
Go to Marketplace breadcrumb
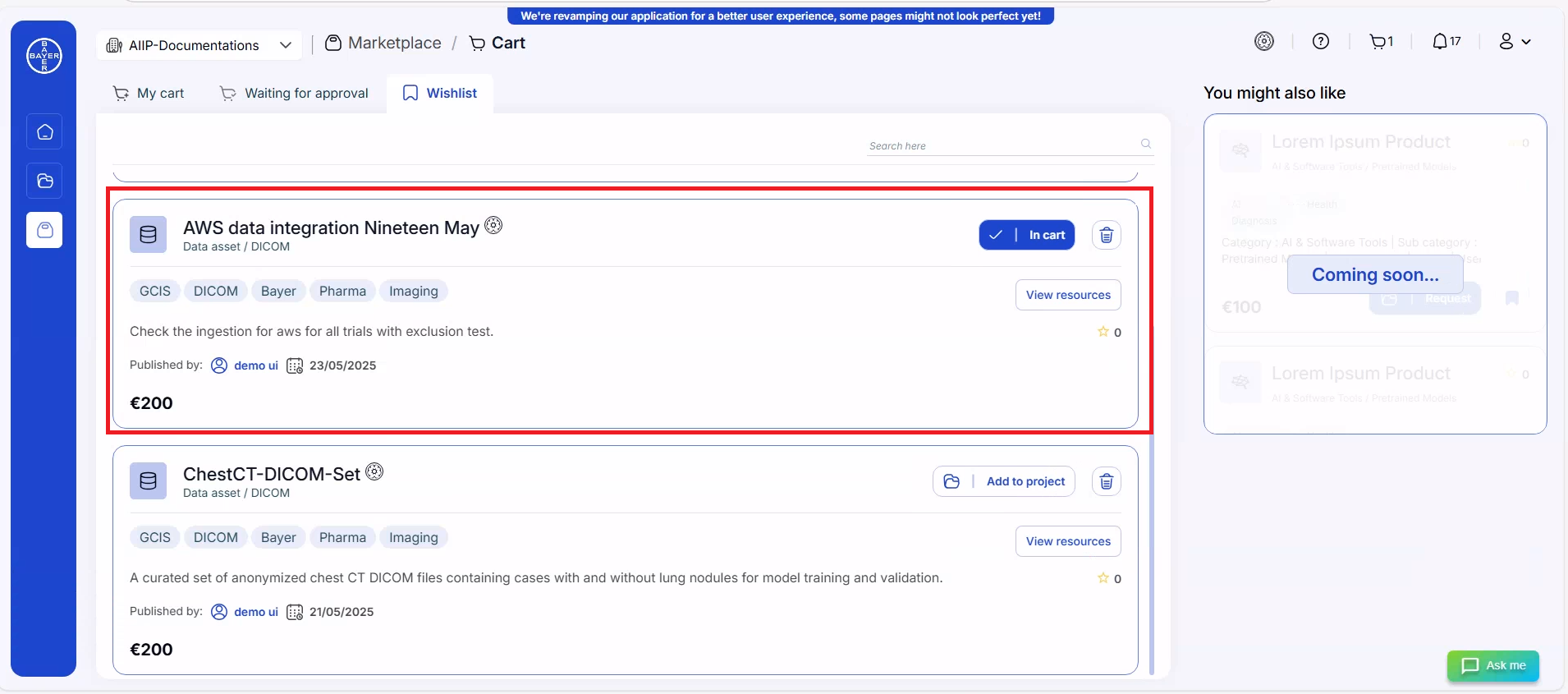383,43
